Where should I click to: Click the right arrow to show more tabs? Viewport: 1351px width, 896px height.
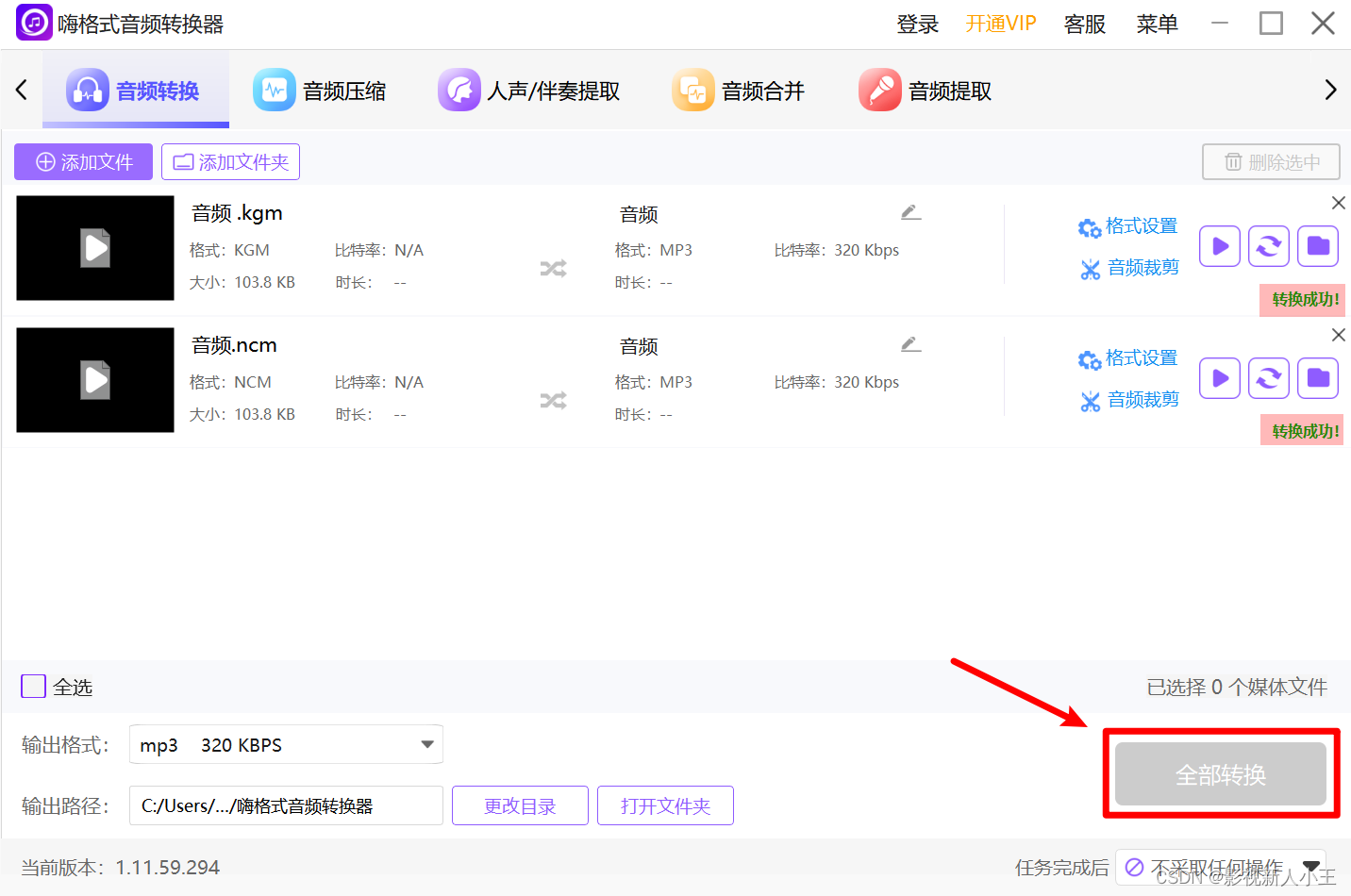tap(1330, 91)
